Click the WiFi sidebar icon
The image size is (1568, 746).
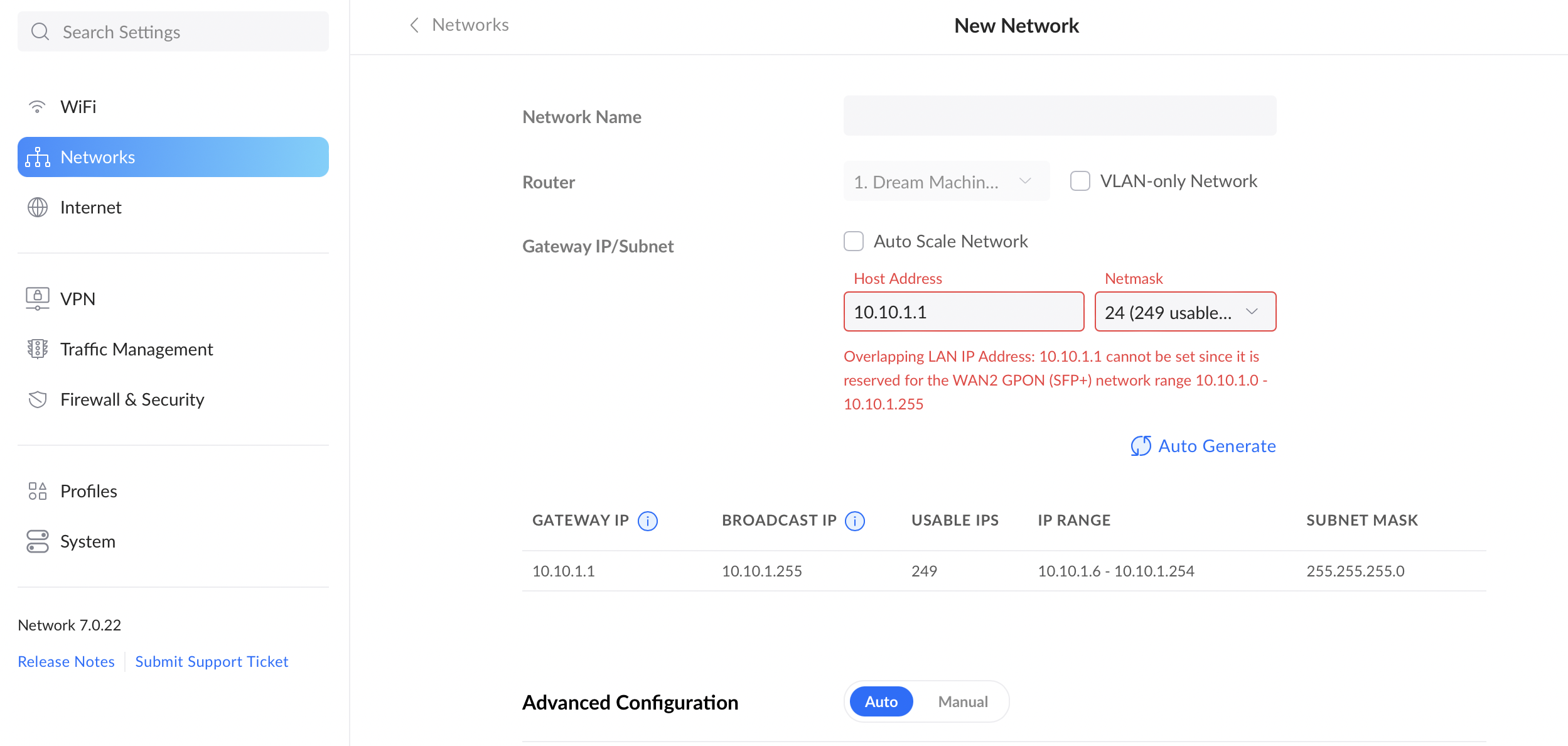pos(38,107)
